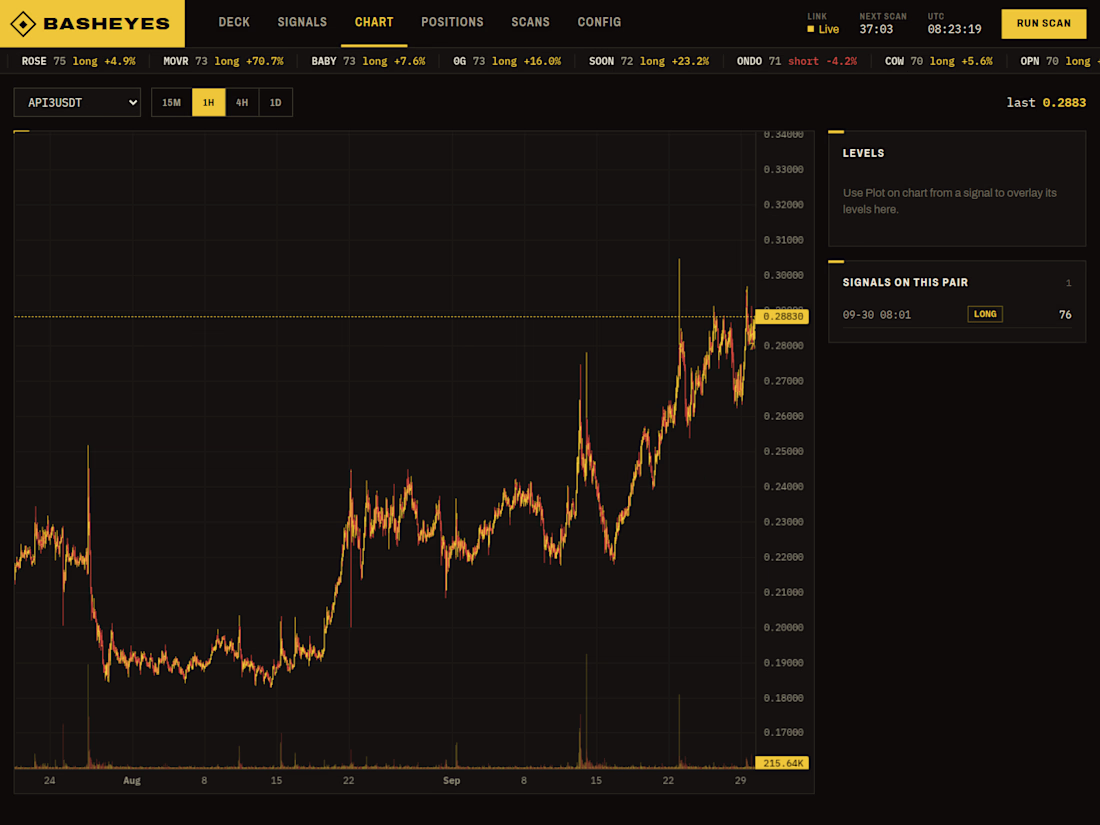
Task: Click the Live link status indicator
Action: tap(823, 29)
